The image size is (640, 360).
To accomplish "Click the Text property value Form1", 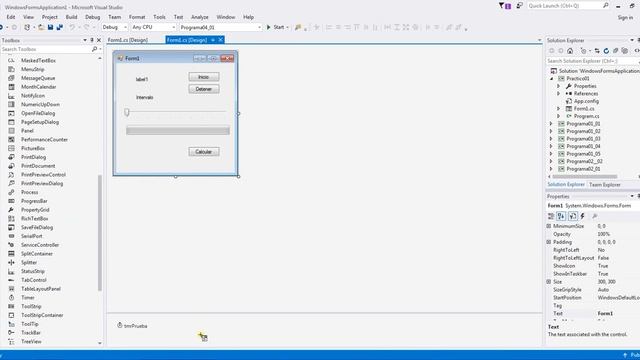I will (x=605, y=313).
